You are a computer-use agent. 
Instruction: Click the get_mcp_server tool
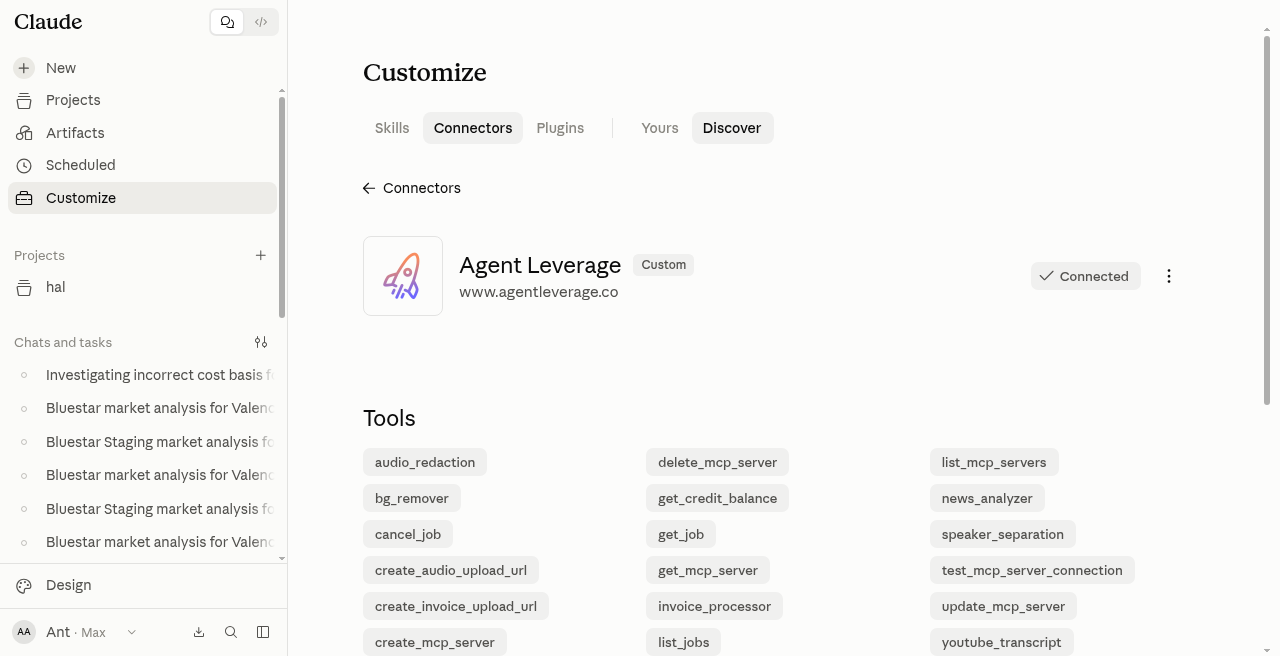click(x=708, y=570)
